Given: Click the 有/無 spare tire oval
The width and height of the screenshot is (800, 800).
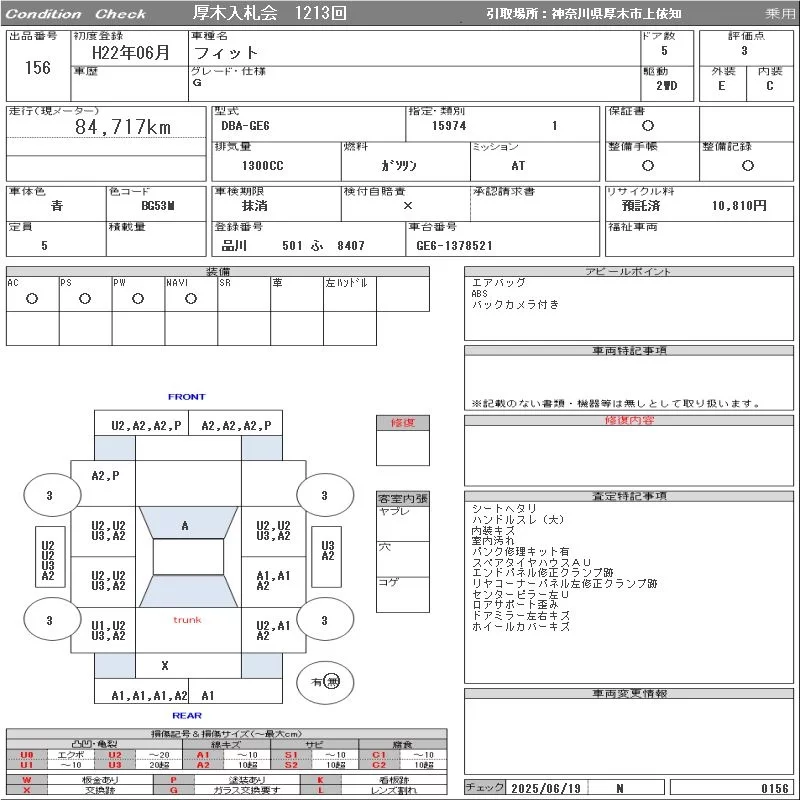Looking at the screenshot, I should tap(325, 682).
